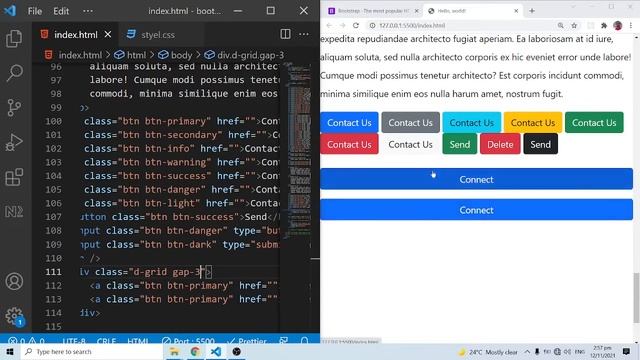Open the Search view in VS Code
Image resolution: width=640 pixels, height=360 pixels.
(x=14, y=73)
